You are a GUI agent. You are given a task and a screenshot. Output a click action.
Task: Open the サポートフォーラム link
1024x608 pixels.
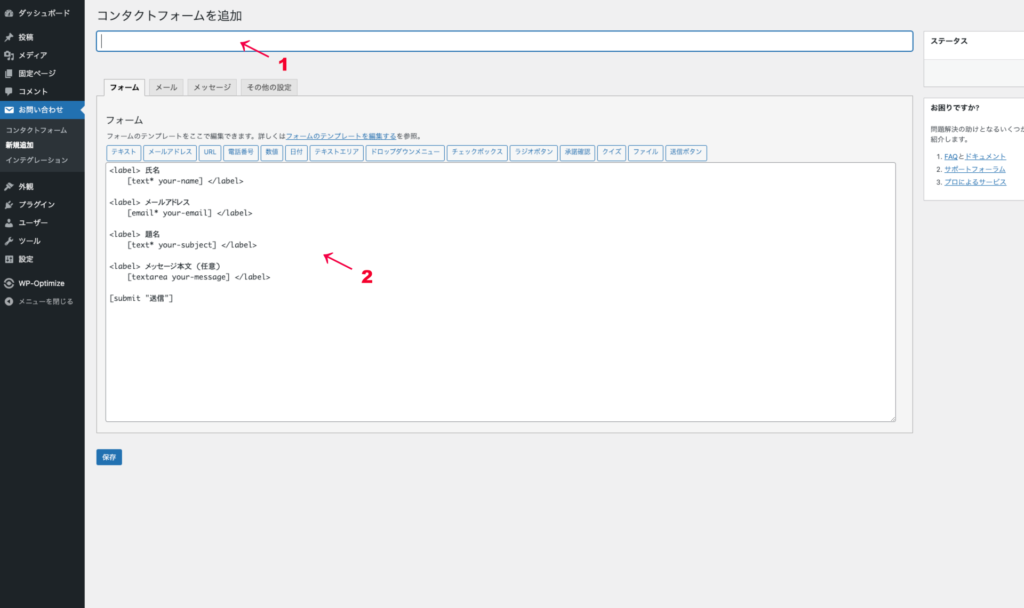click(975, 169)
